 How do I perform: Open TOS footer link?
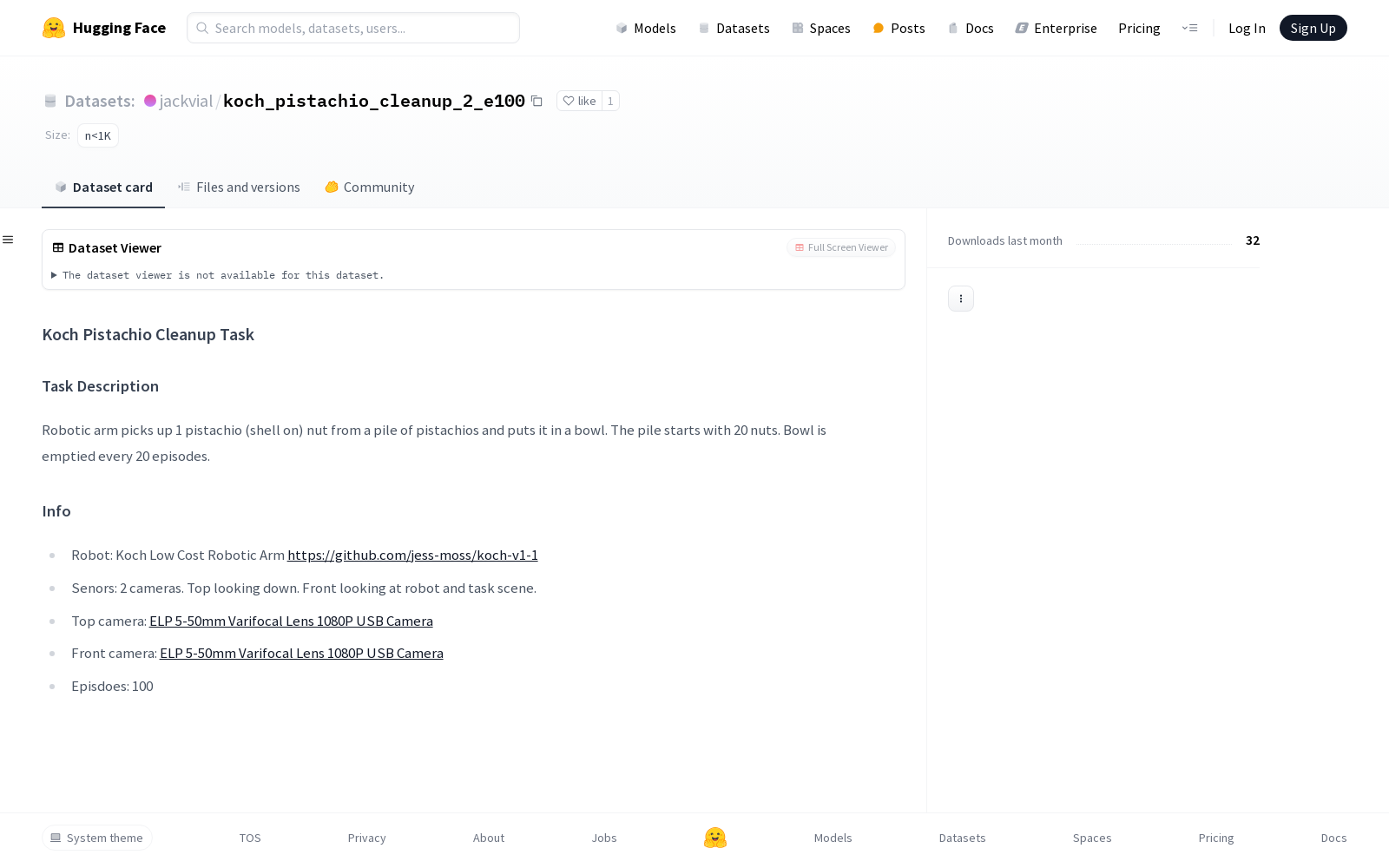coord(250,838)
